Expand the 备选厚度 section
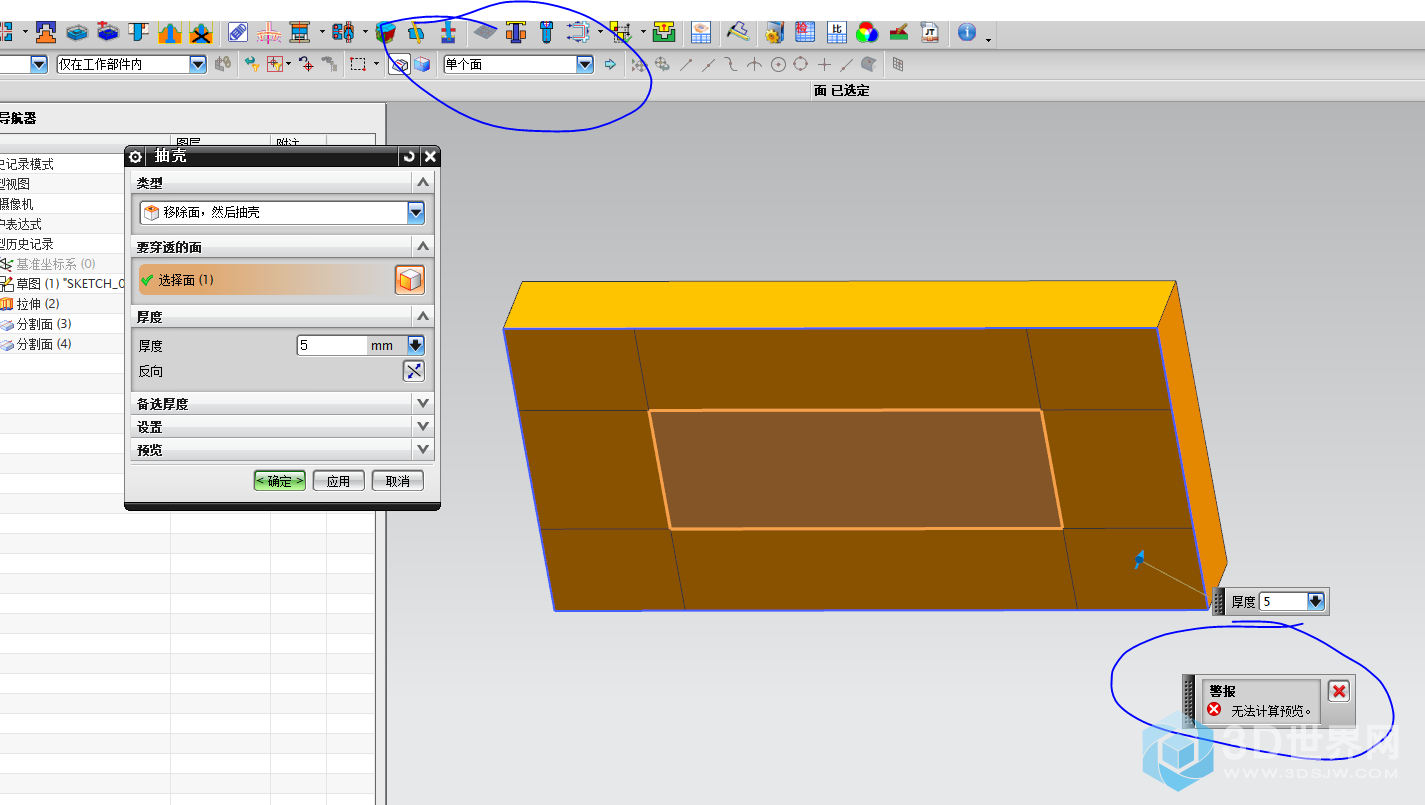Viewport: 1425px width, 805px height. click(x=423, y=403)
